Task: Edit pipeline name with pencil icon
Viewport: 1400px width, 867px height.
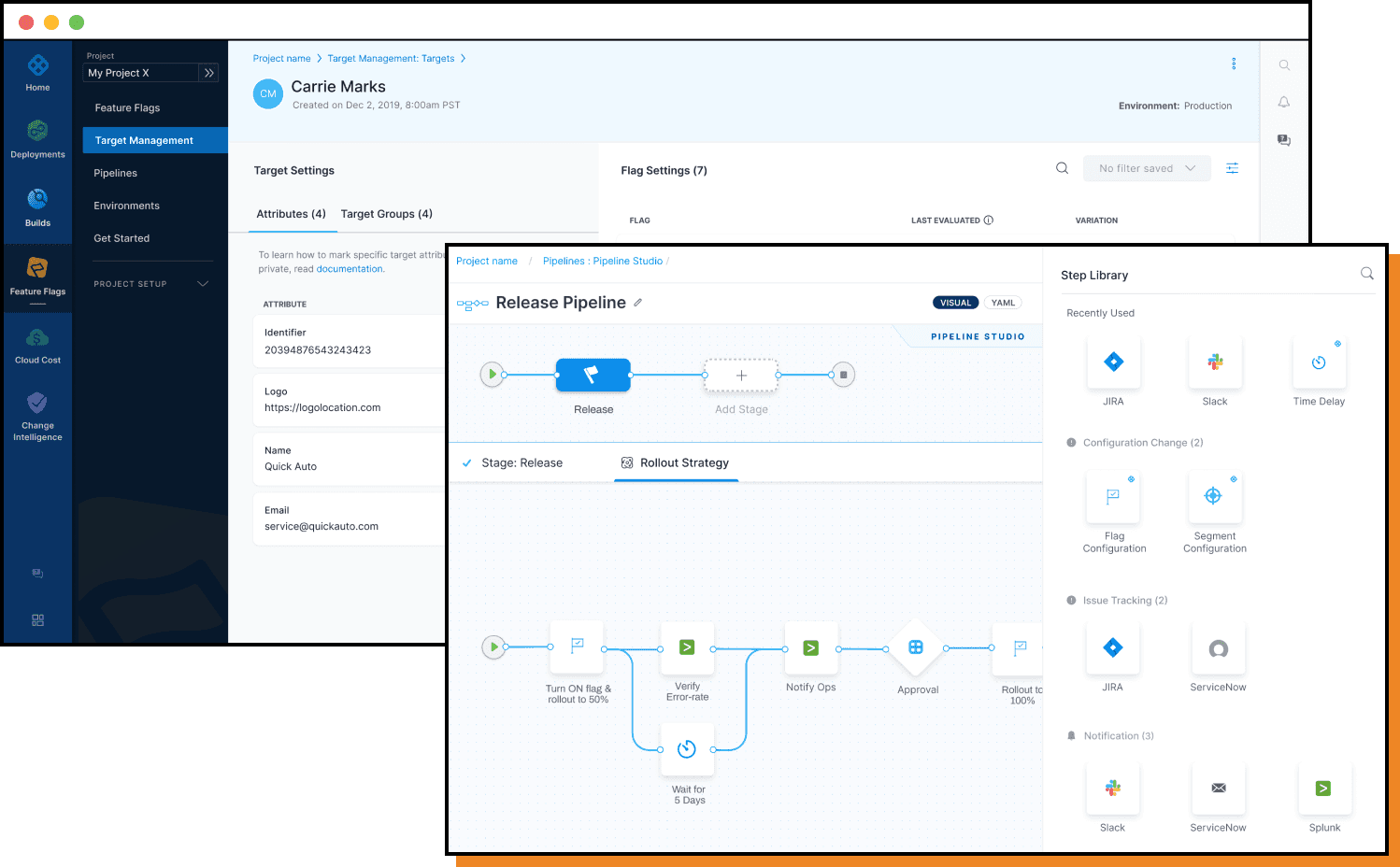Action: [x=638, y=303]
